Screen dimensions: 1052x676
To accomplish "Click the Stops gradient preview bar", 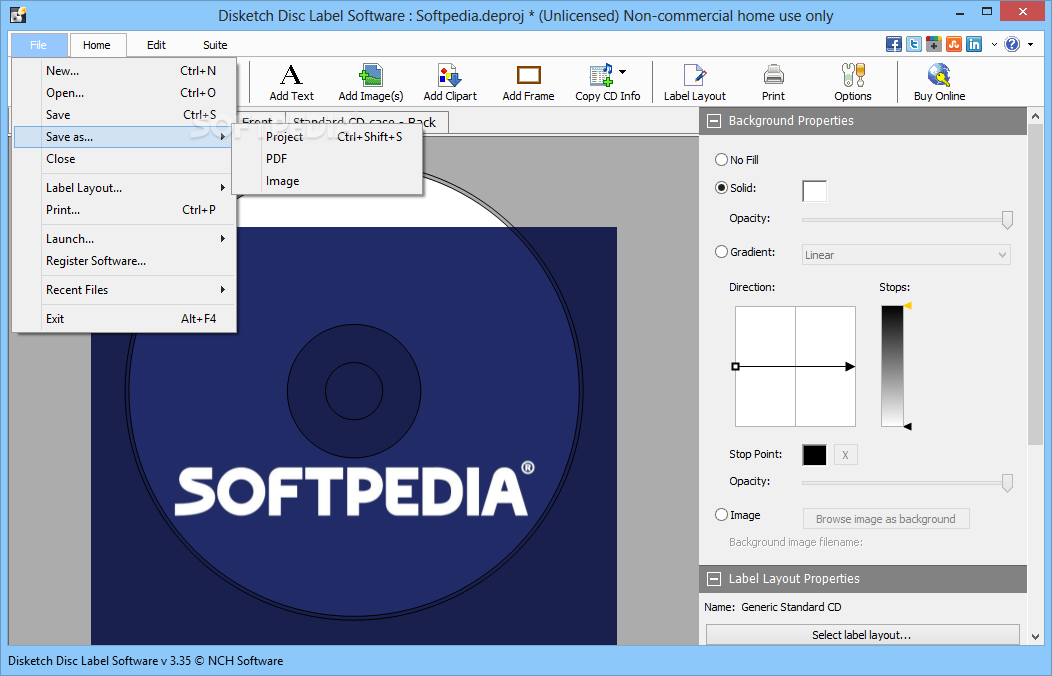I will [892, 366].
